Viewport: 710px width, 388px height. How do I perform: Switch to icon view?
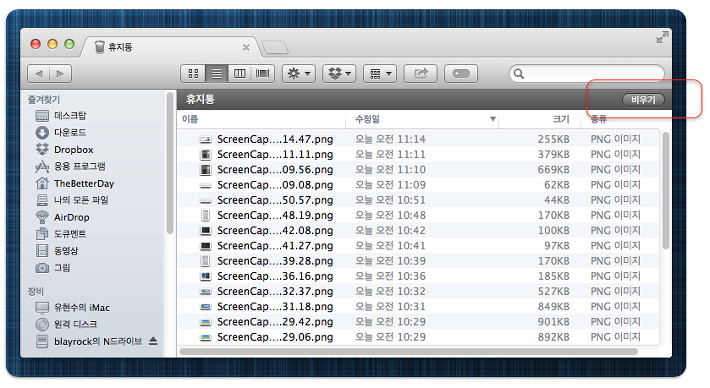tap(193, 73)
